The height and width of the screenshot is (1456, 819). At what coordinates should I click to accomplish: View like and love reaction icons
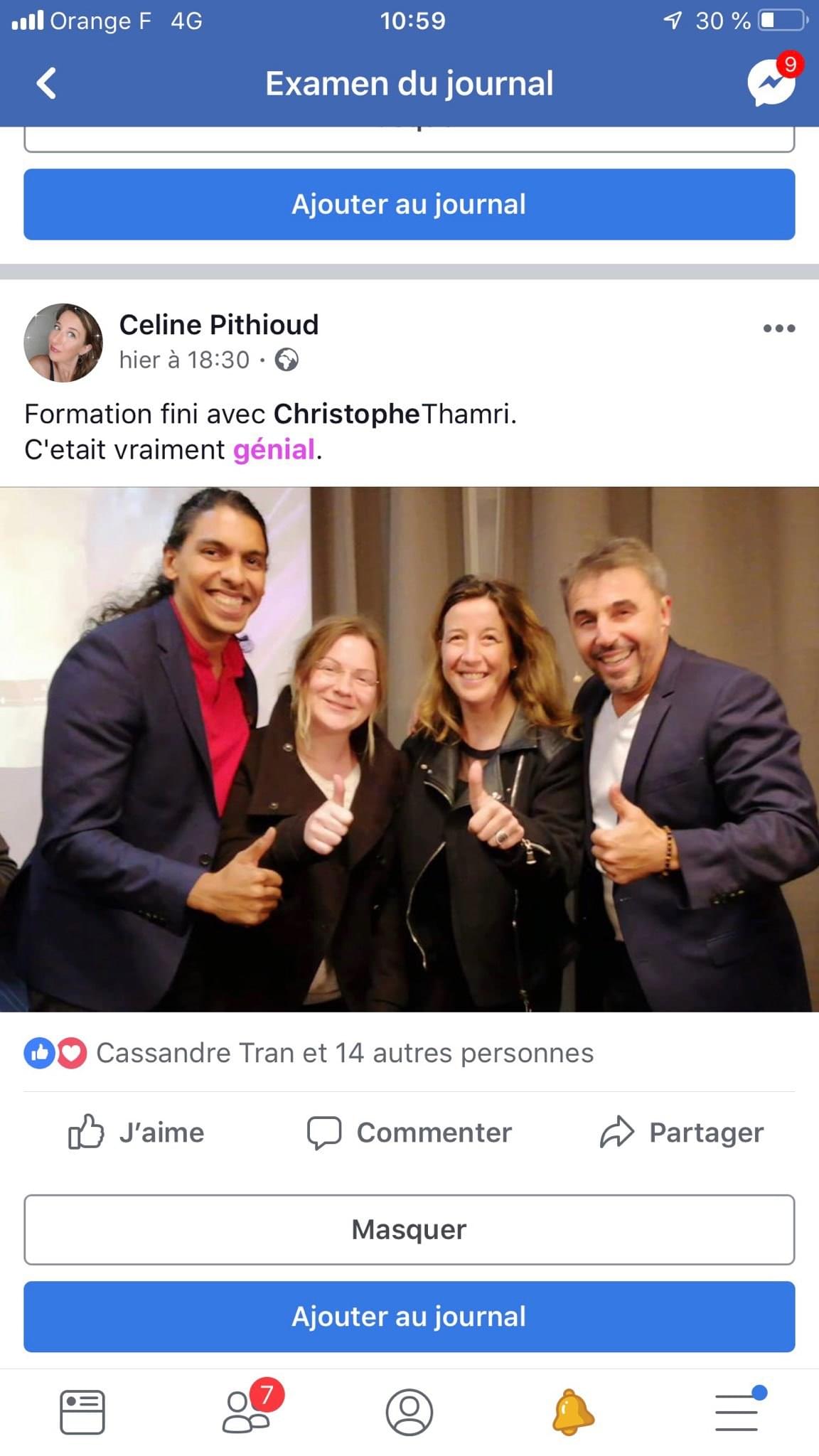pyautogui.click(x=55, y=1053)
